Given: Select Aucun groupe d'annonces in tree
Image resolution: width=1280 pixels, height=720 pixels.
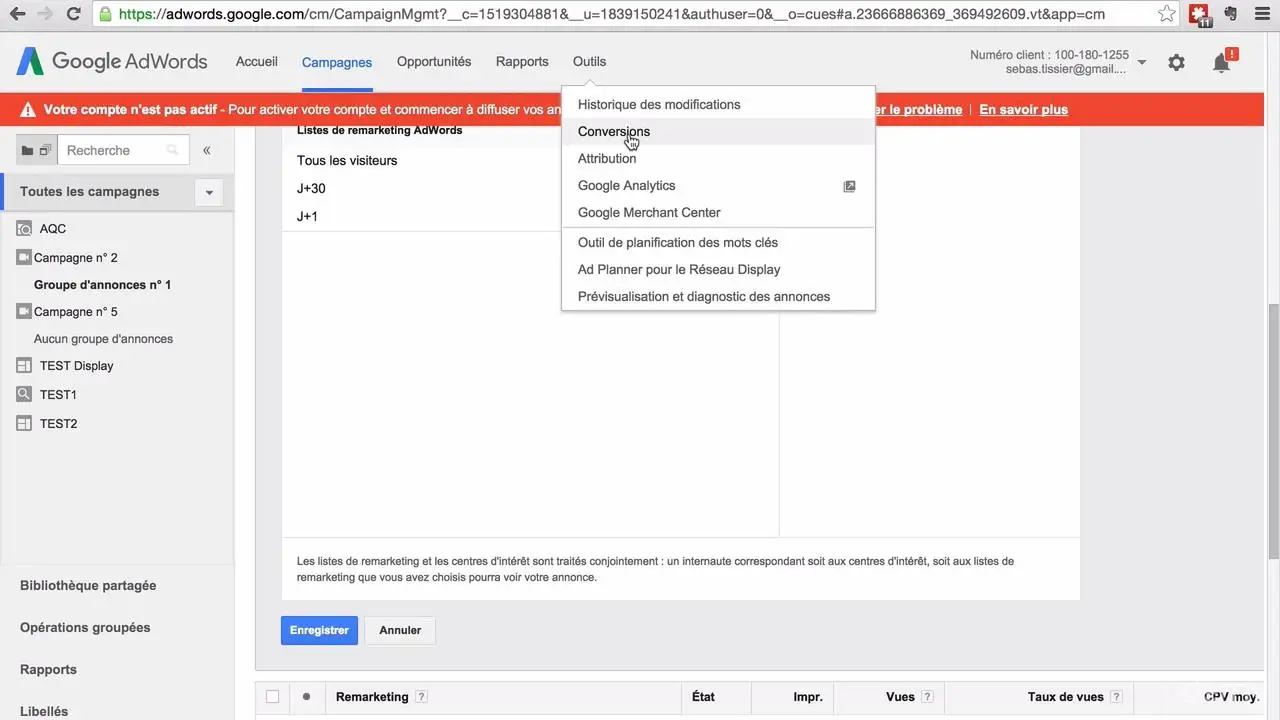Looking at the screenshot, I should coord(103,339).
